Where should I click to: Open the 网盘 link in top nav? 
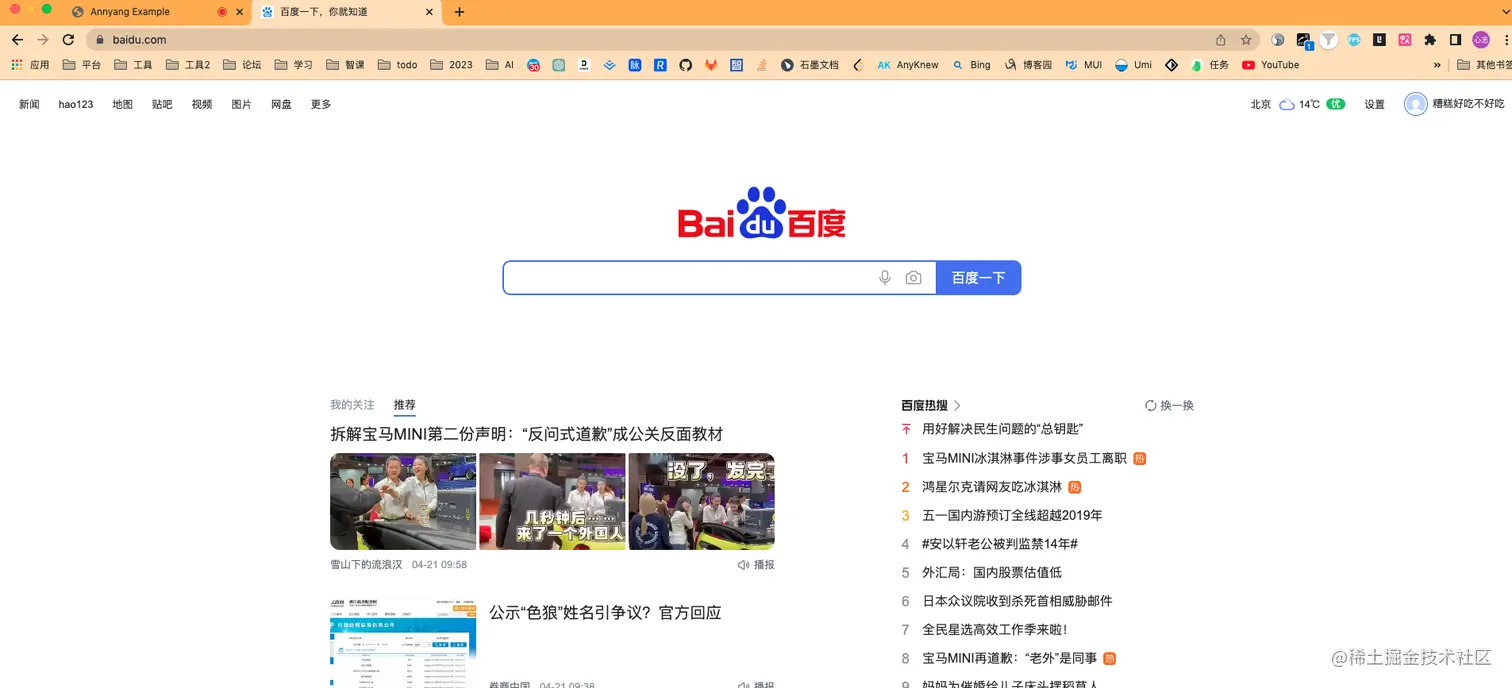(x=281, y=104)
